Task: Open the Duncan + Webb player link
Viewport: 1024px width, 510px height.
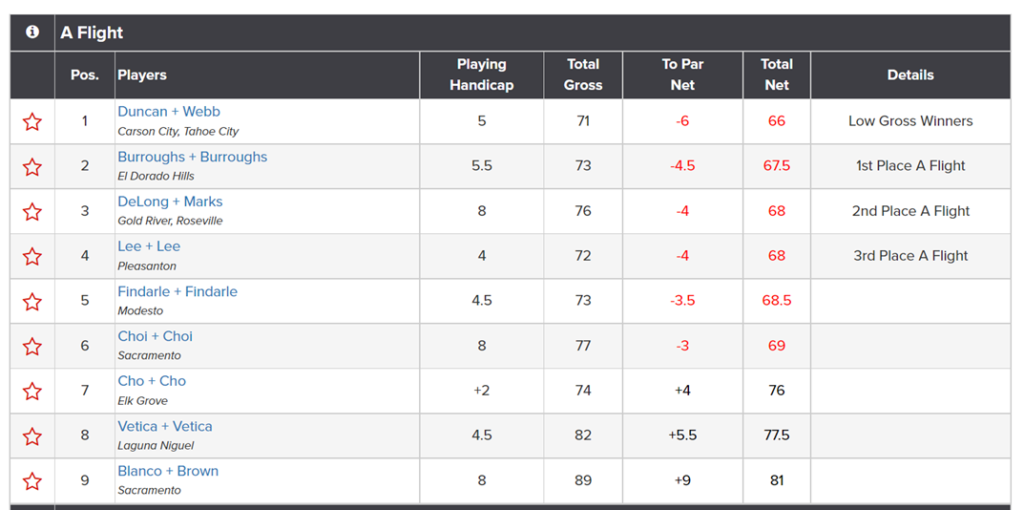Action: (x=169, y=112)
